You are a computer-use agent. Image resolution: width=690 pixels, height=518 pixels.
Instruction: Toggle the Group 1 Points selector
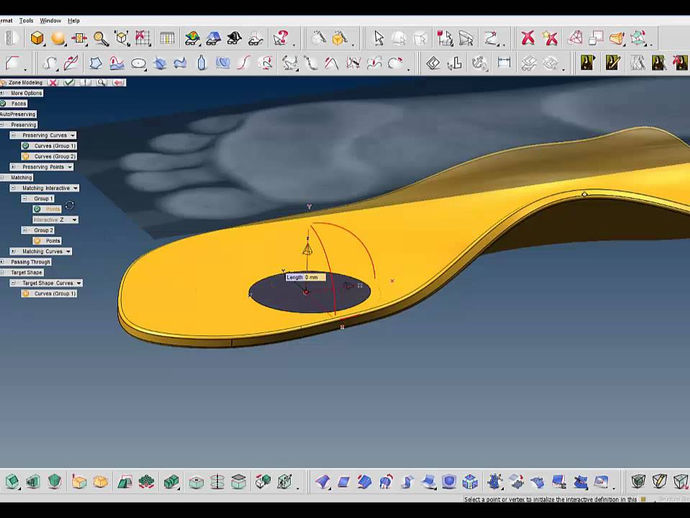pos(37,209)
